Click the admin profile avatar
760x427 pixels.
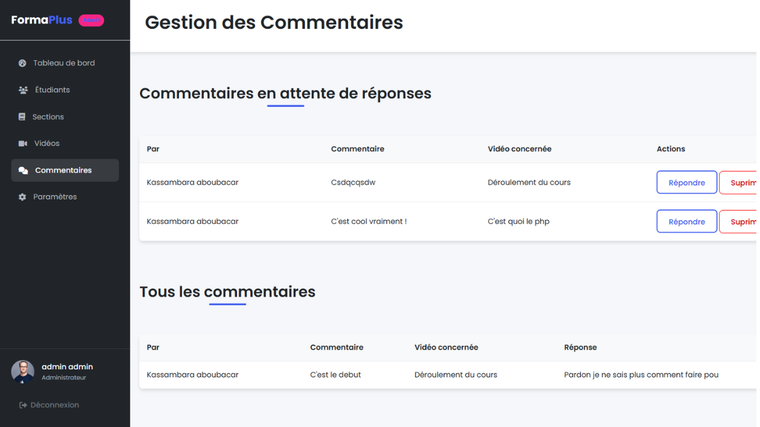pos(23,372)
